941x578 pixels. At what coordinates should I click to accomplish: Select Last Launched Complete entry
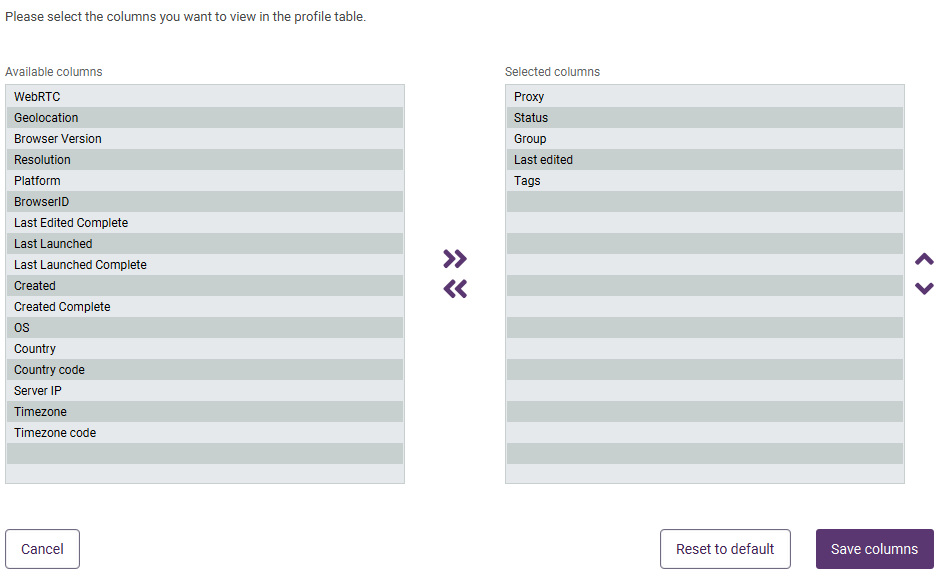pos(205,265)
